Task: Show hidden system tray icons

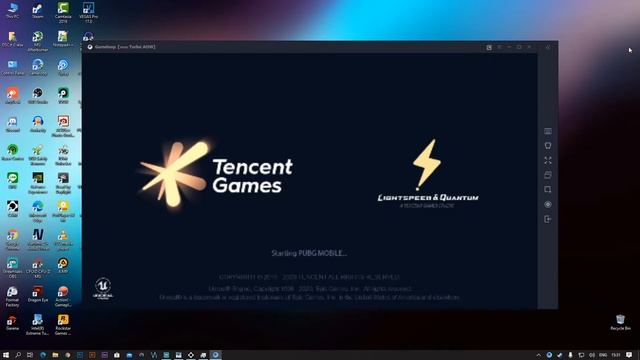Action: click(x=538, y=355)
